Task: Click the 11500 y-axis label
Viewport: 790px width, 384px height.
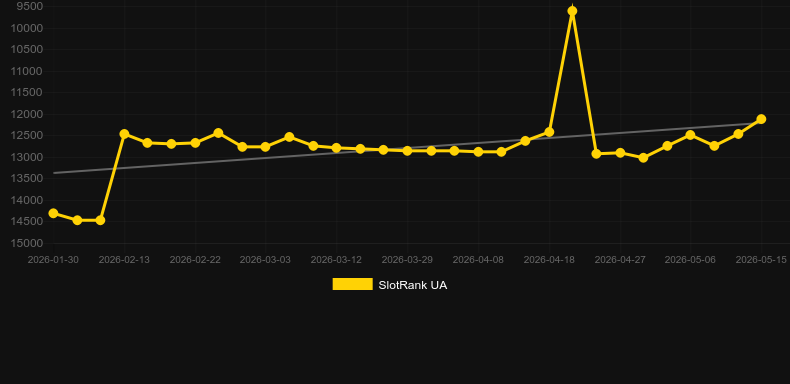Action: point(27,93)
